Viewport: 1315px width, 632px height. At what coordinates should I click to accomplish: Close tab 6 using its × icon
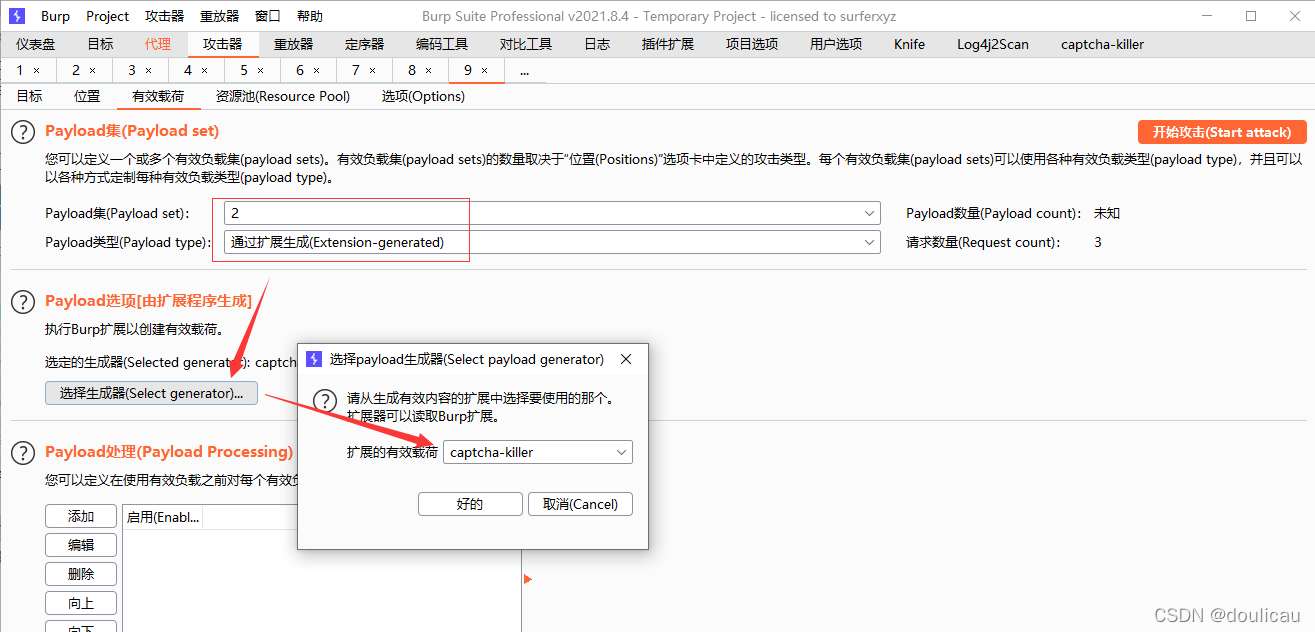click(x=317, y=71)
